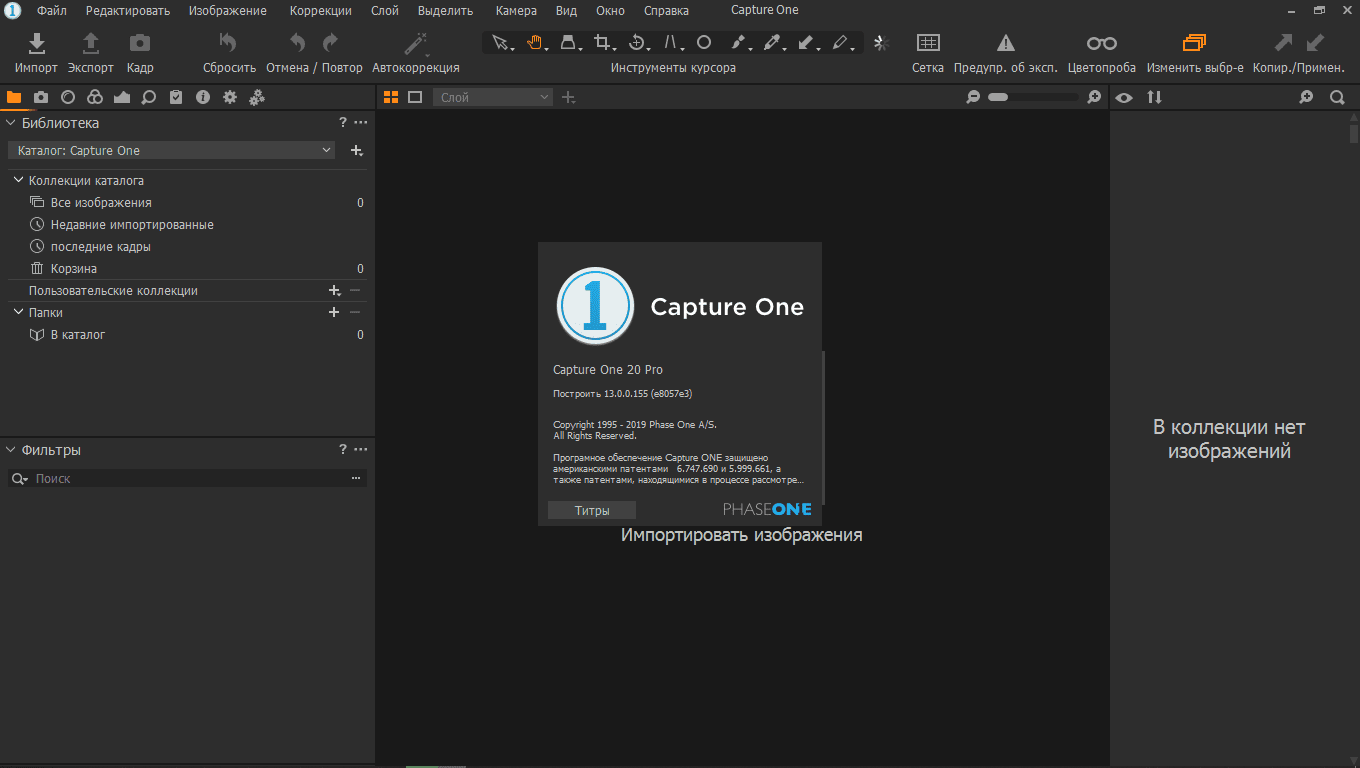Click the Импортировать изображения link
Screen dimensions: 1360x768
[741, 535]
